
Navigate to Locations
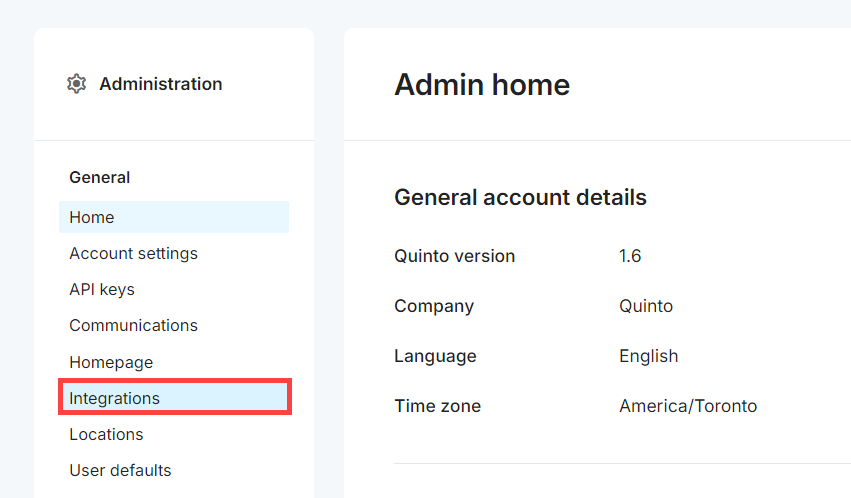[x=106, y=434]
